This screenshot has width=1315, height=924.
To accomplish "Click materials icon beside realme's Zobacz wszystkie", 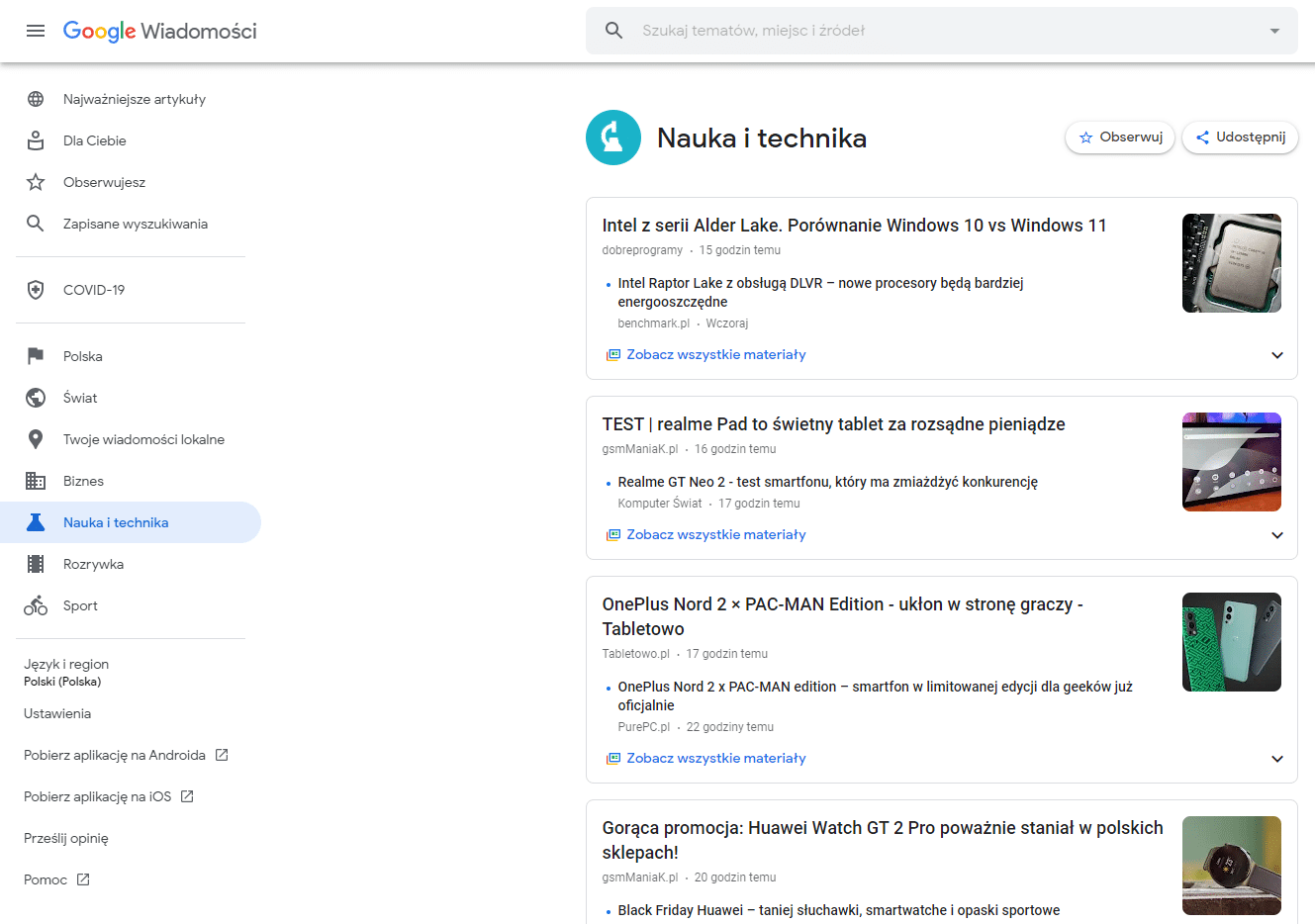I will tap(613, 534).
